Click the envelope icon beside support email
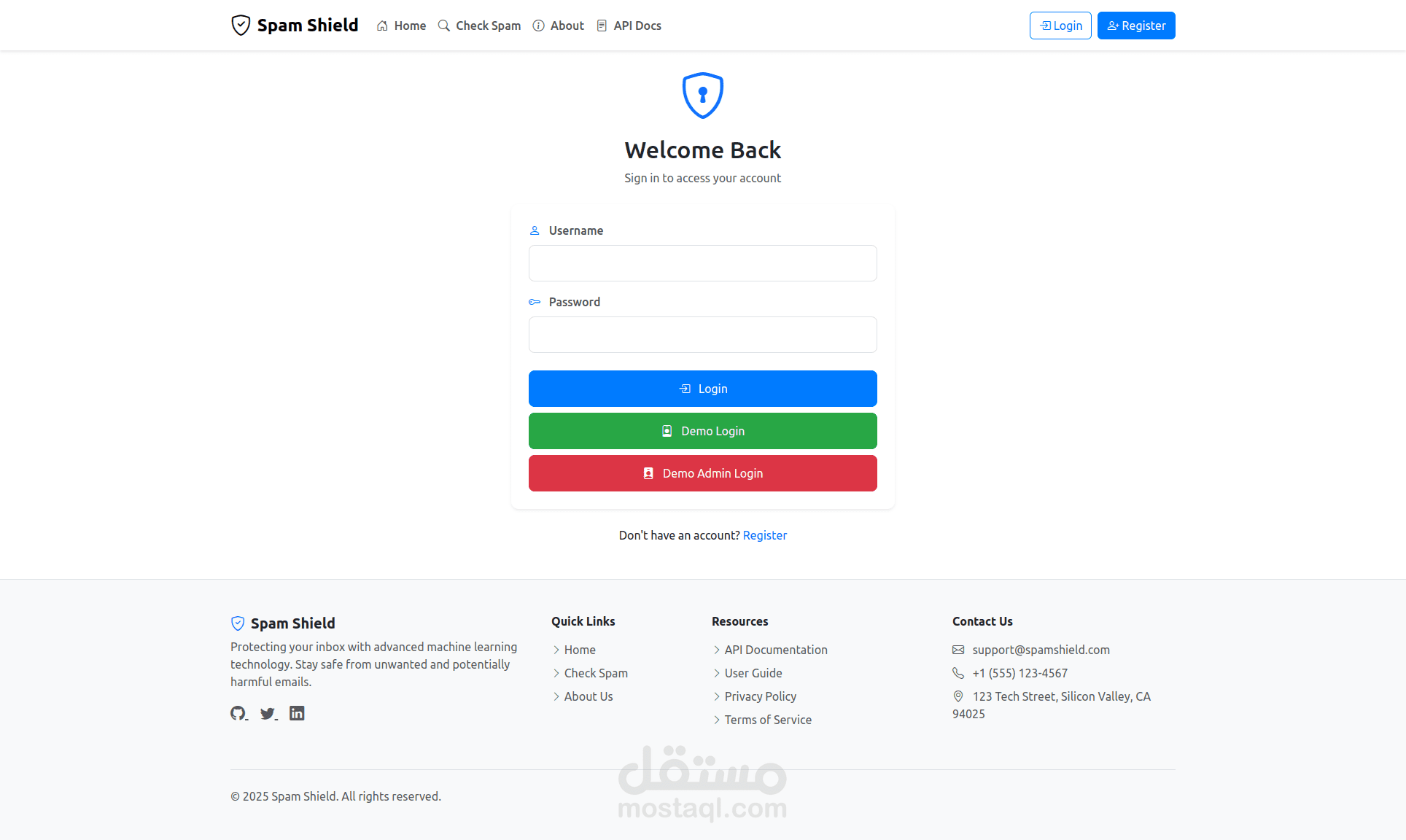The height and width of the screenshot is (840, 1406). pyautogui.click(x=958, y=650)
